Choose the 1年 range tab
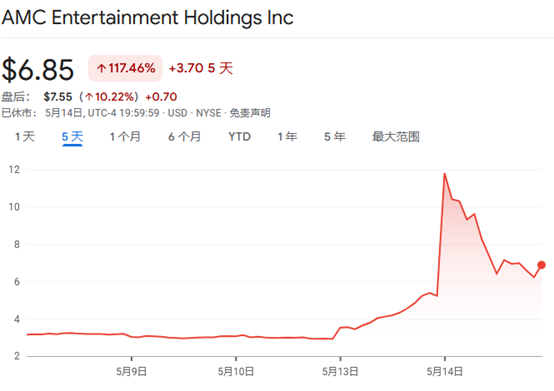Image resolution: width=554 pixels, height=391 pixels. (287, 137)
